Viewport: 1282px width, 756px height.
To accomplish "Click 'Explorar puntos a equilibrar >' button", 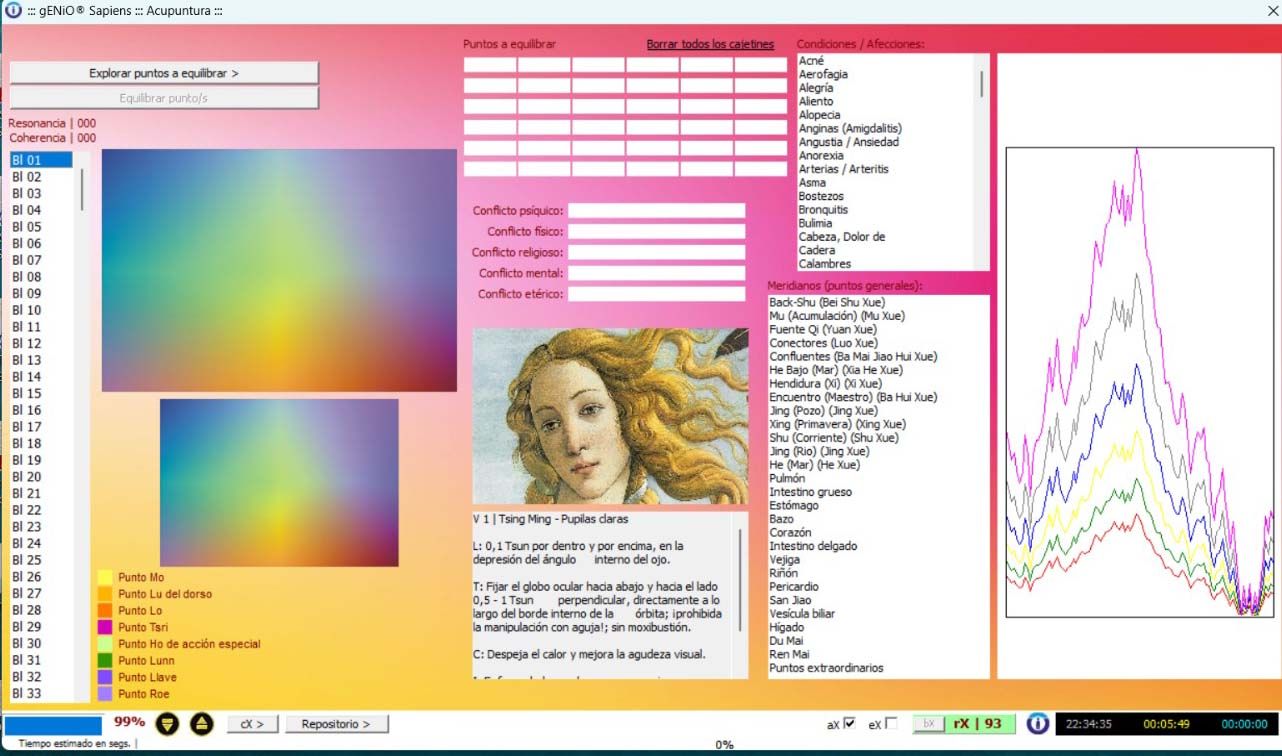I will tap(164, 73).
